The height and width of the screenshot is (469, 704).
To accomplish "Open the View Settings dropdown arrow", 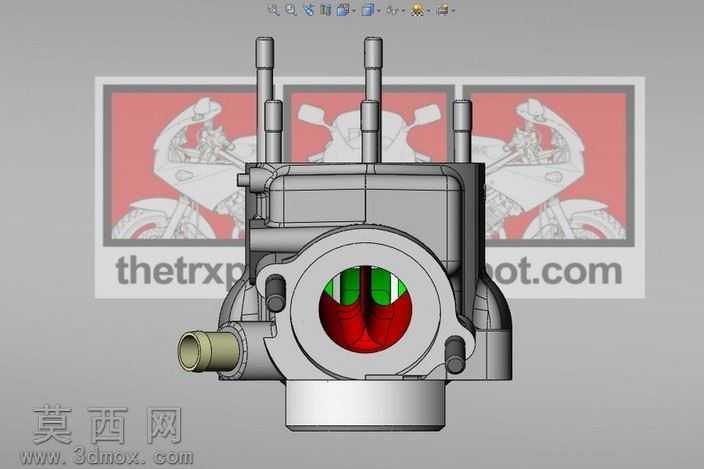I will click(453, 10).
